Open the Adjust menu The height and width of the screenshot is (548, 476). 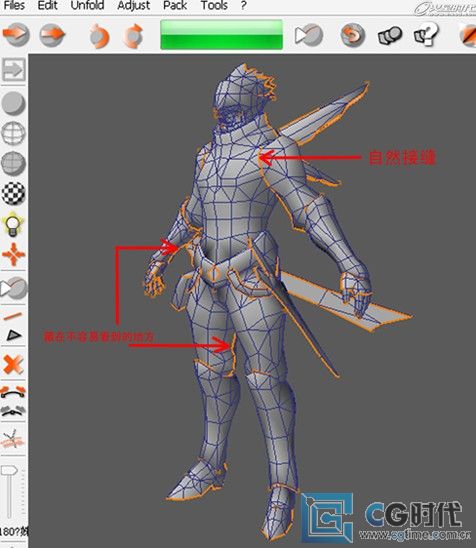coord(134,5)
